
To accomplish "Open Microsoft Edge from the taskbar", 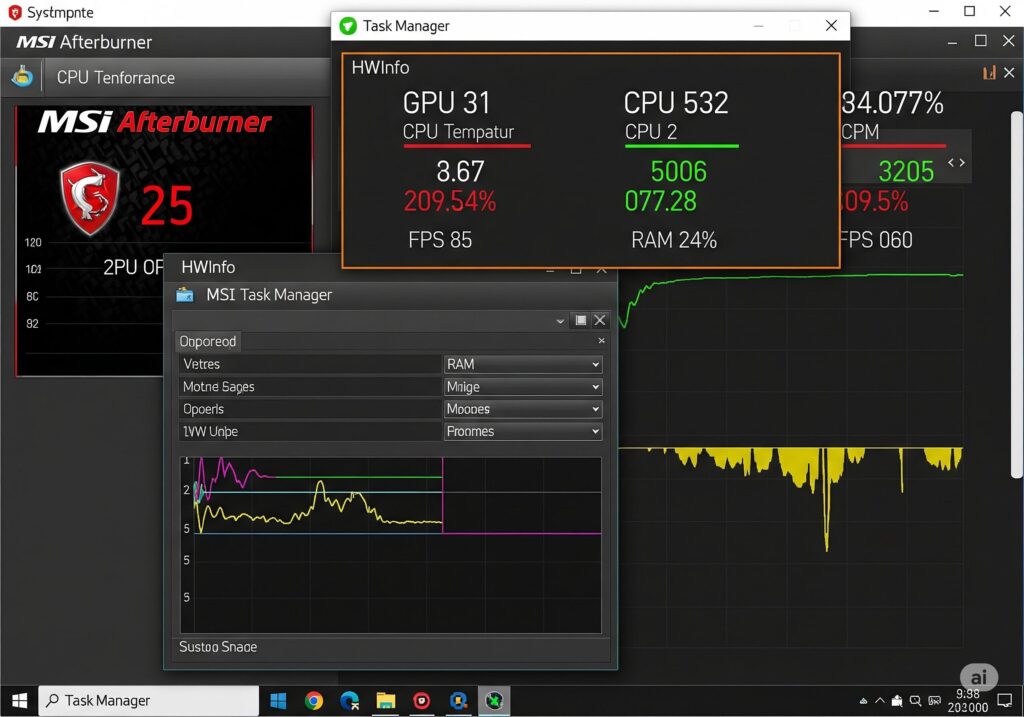I will [x=350, y=701].
